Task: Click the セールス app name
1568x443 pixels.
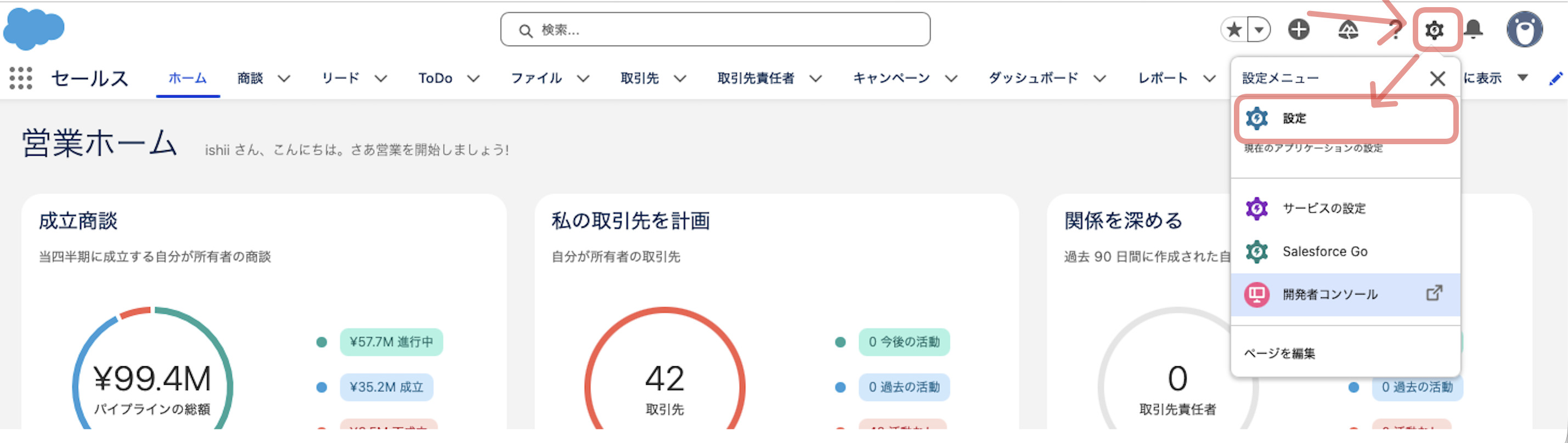Action: point(89,78)
